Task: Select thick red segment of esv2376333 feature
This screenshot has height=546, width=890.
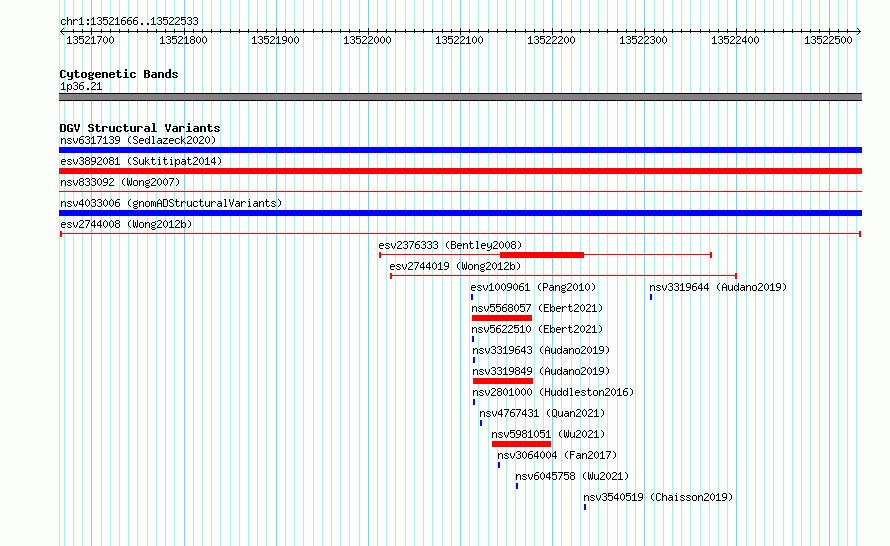Action: tap(541, 255)
